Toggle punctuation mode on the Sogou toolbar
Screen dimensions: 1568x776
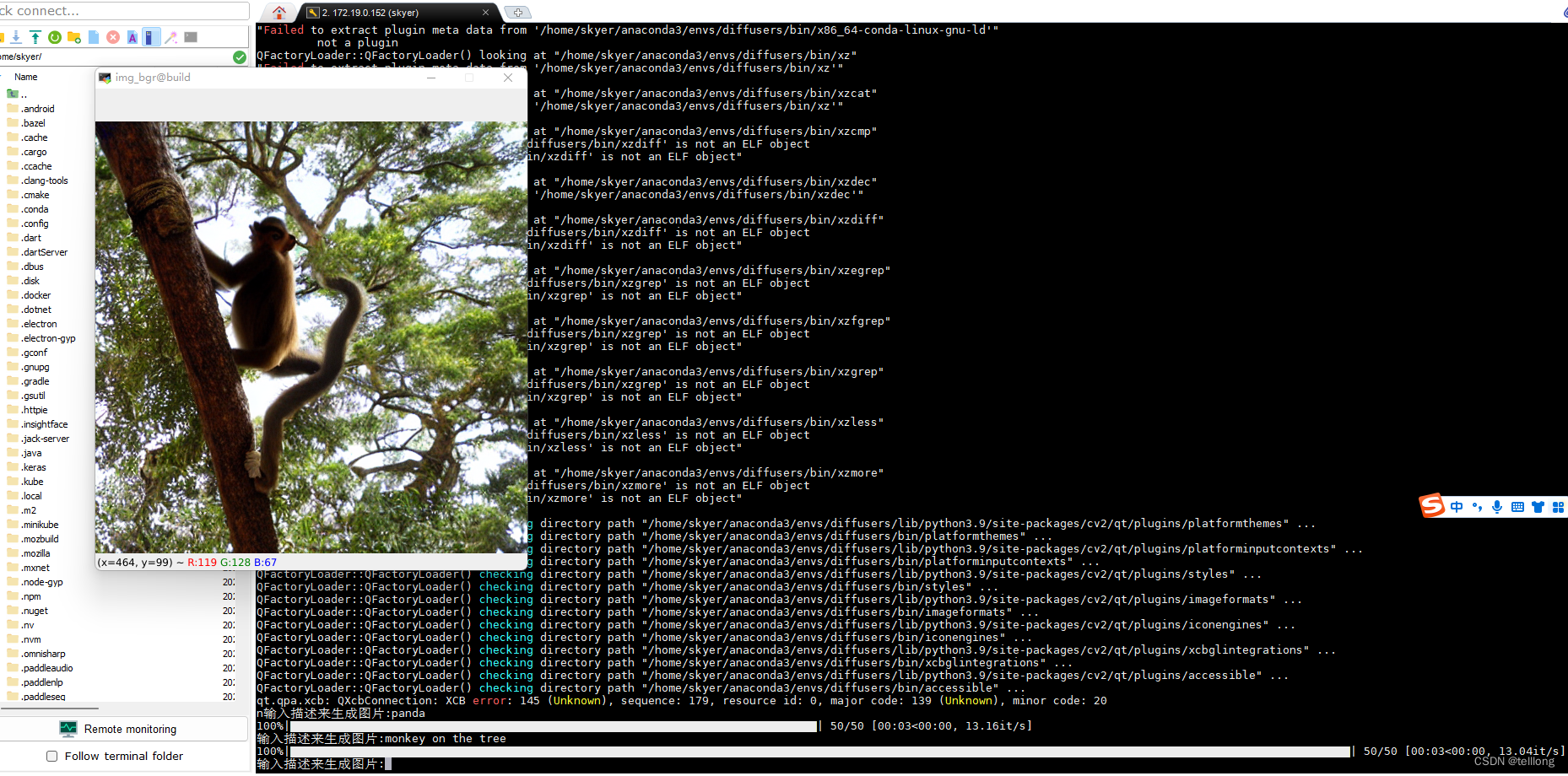tap(1478, 506)
